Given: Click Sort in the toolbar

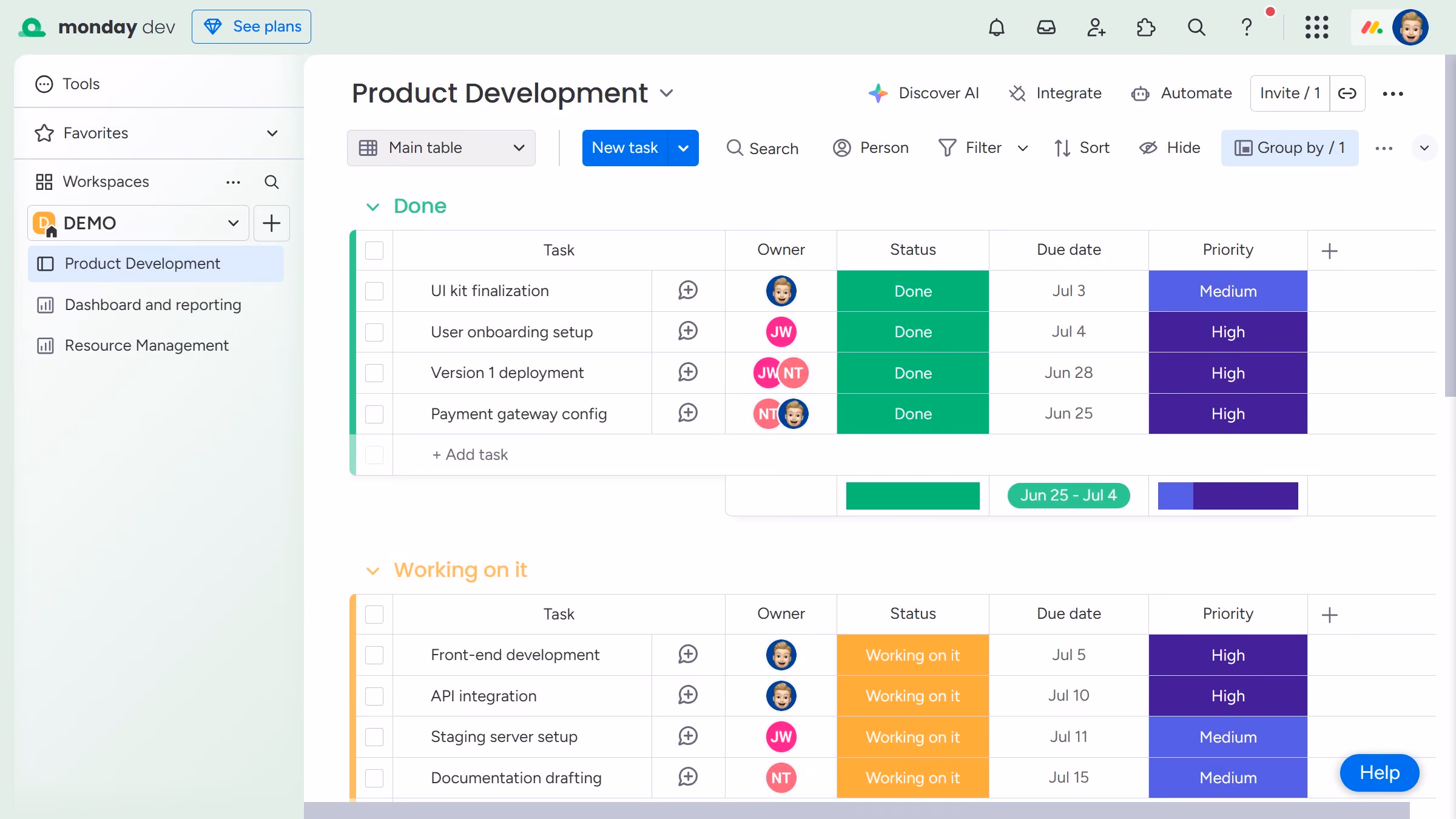Looking at the screenshot, I should point(1082,148).
